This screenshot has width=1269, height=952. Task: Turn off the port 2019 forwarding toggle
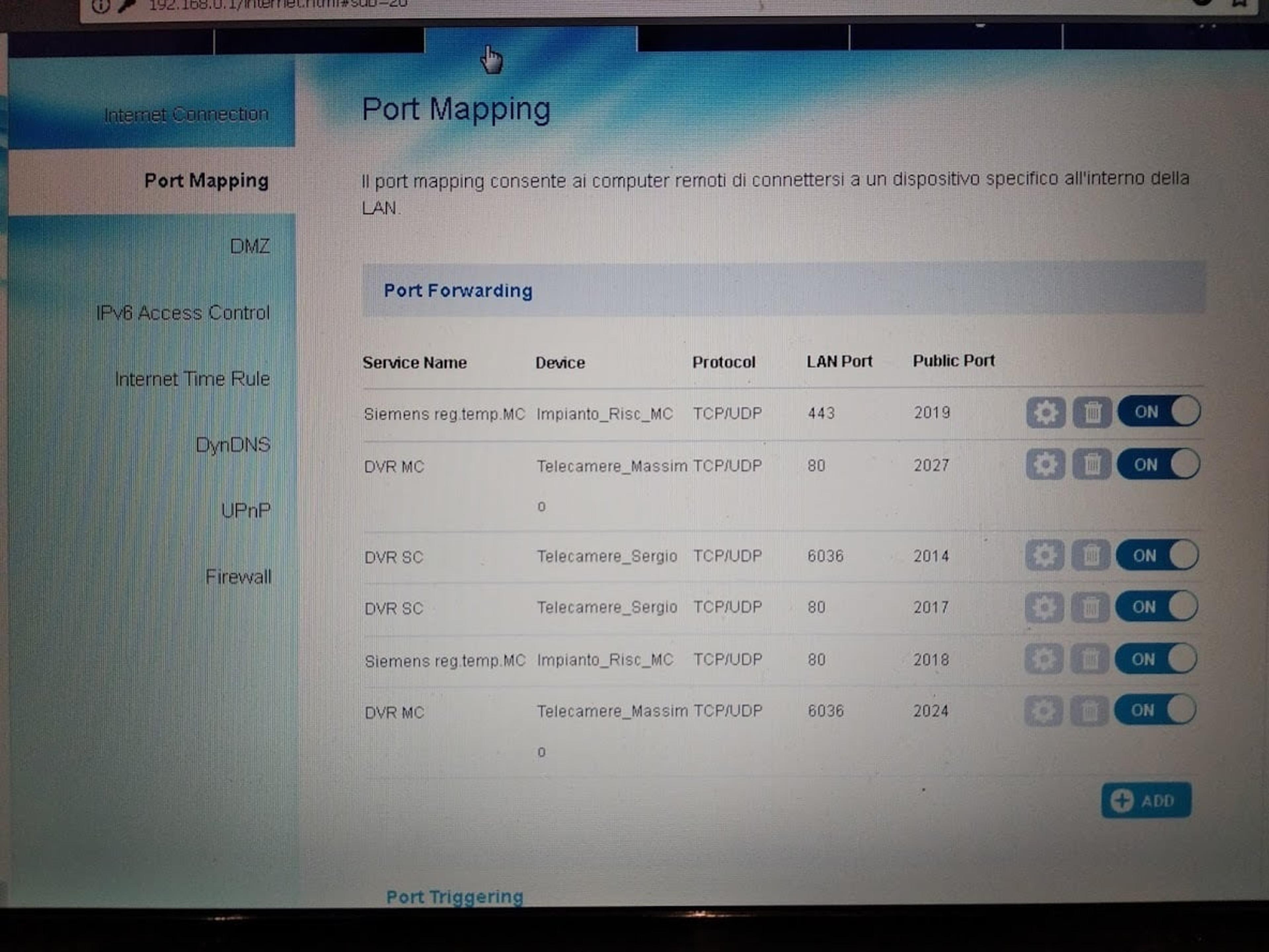(x=1159, y=411)
